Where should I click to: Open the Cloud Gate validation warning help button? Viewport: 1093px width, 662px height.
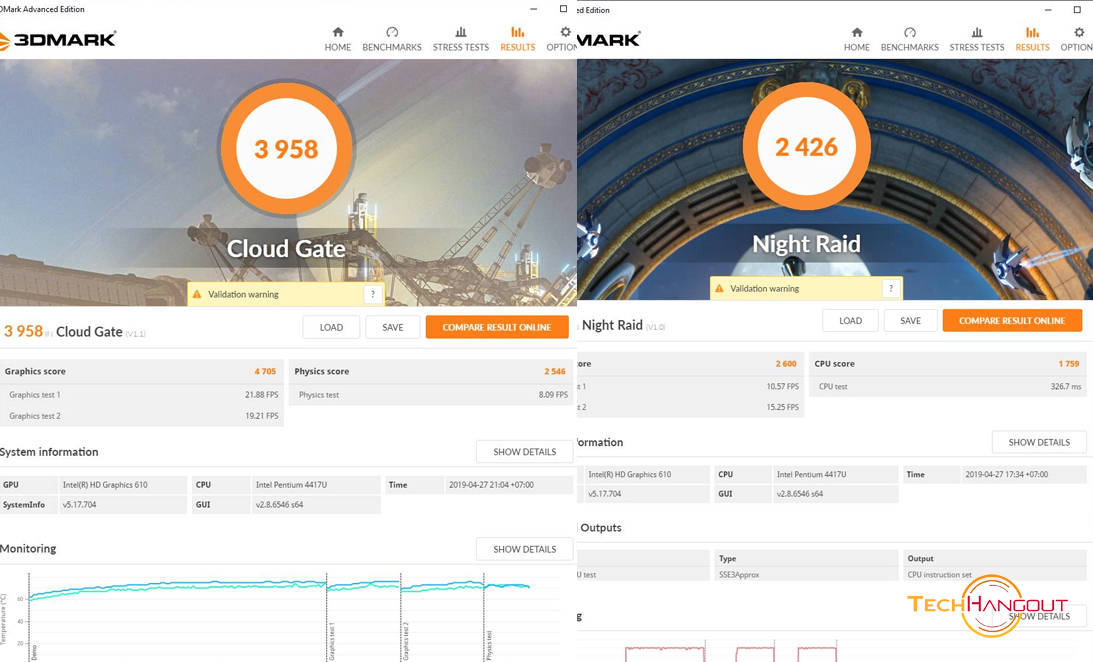coord(373,295)
